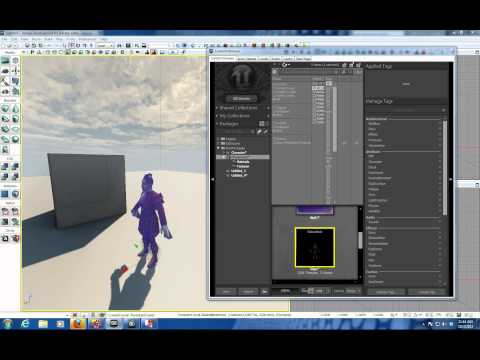The image size is (480, 360).
Task: Collapse the NewPackages tree node
Action: click(x=219, y=148)
